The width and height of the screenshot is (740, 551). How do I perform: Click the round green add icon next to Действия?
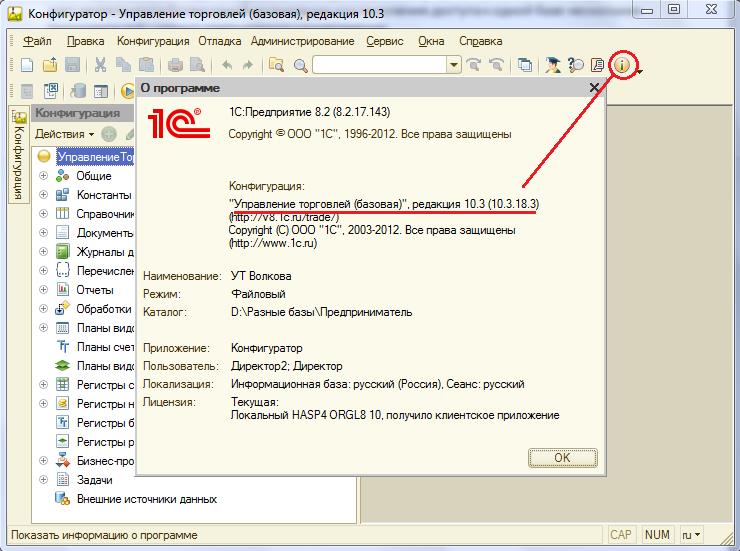tap(109, 134)
